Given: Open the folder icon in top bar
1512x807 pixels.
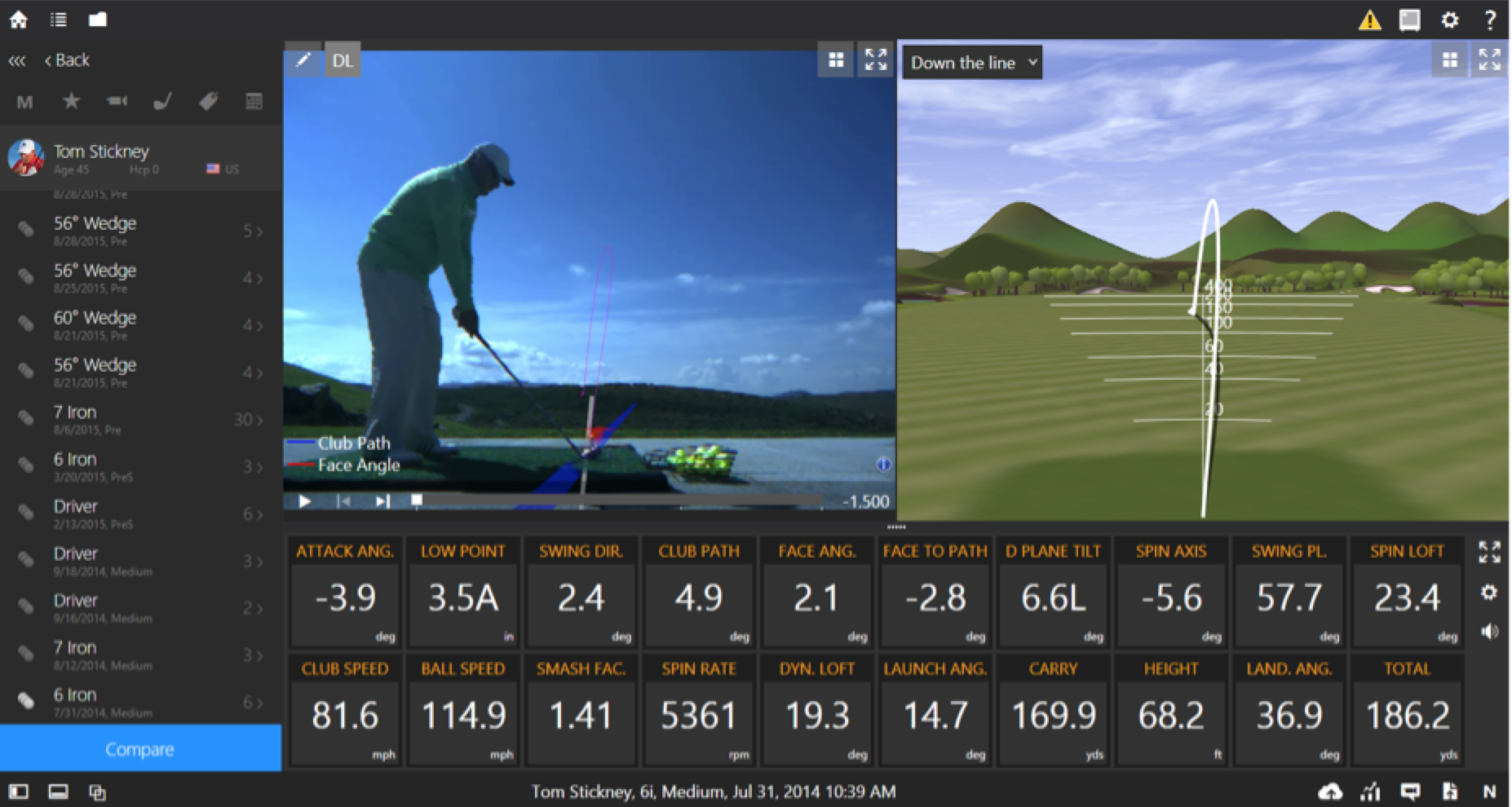Looking at the screenshot, I should click(98, 20).
